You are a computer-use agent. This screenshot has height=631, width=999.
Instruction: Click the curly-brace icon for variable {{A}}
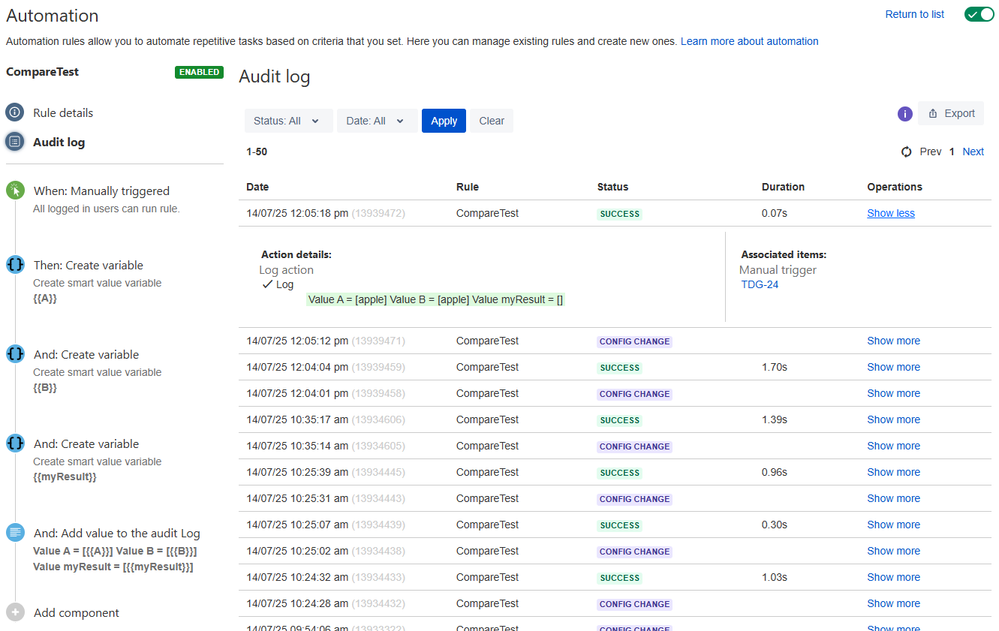[x=15, y=265]
